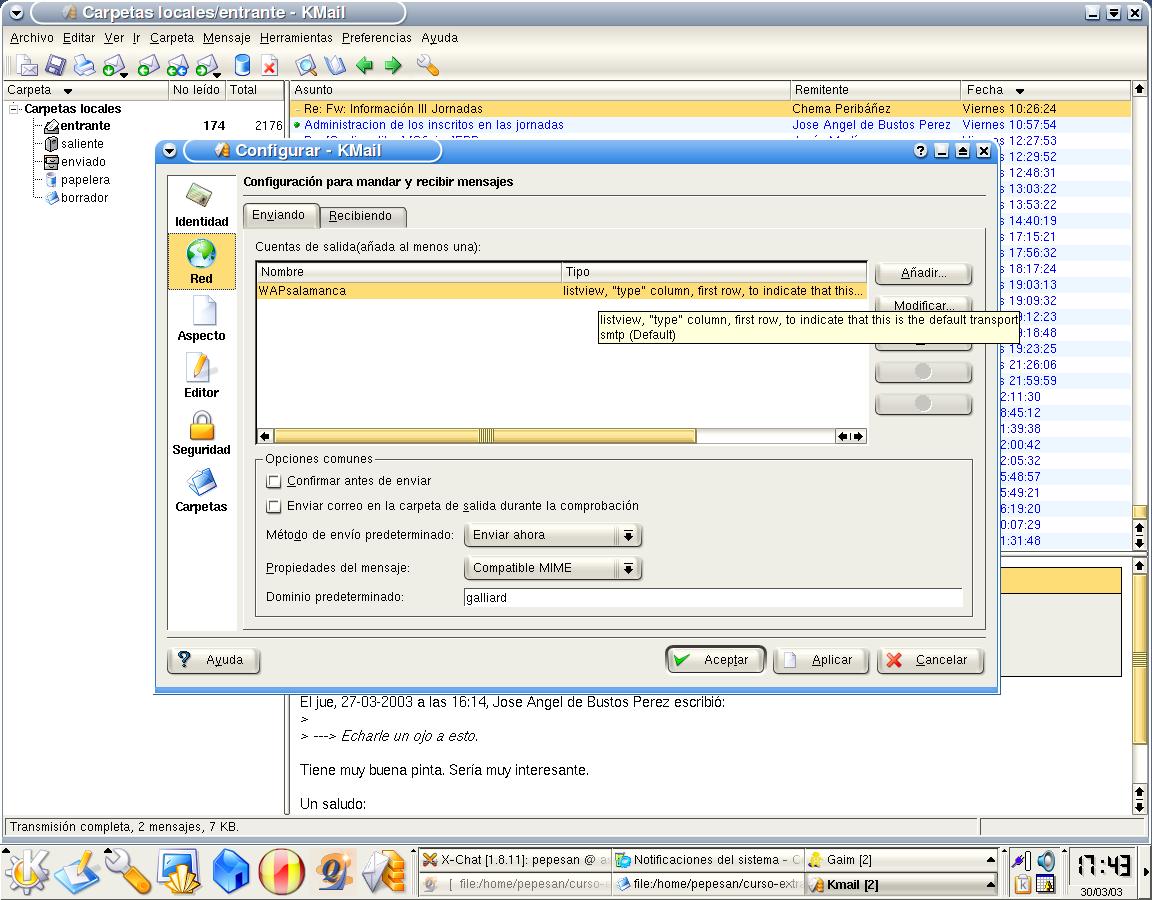Image resolution: width=1152 pixels, height=900 pixels.
Task: Click the magnifier search messages icon
Action: click(x=307, y=66)
